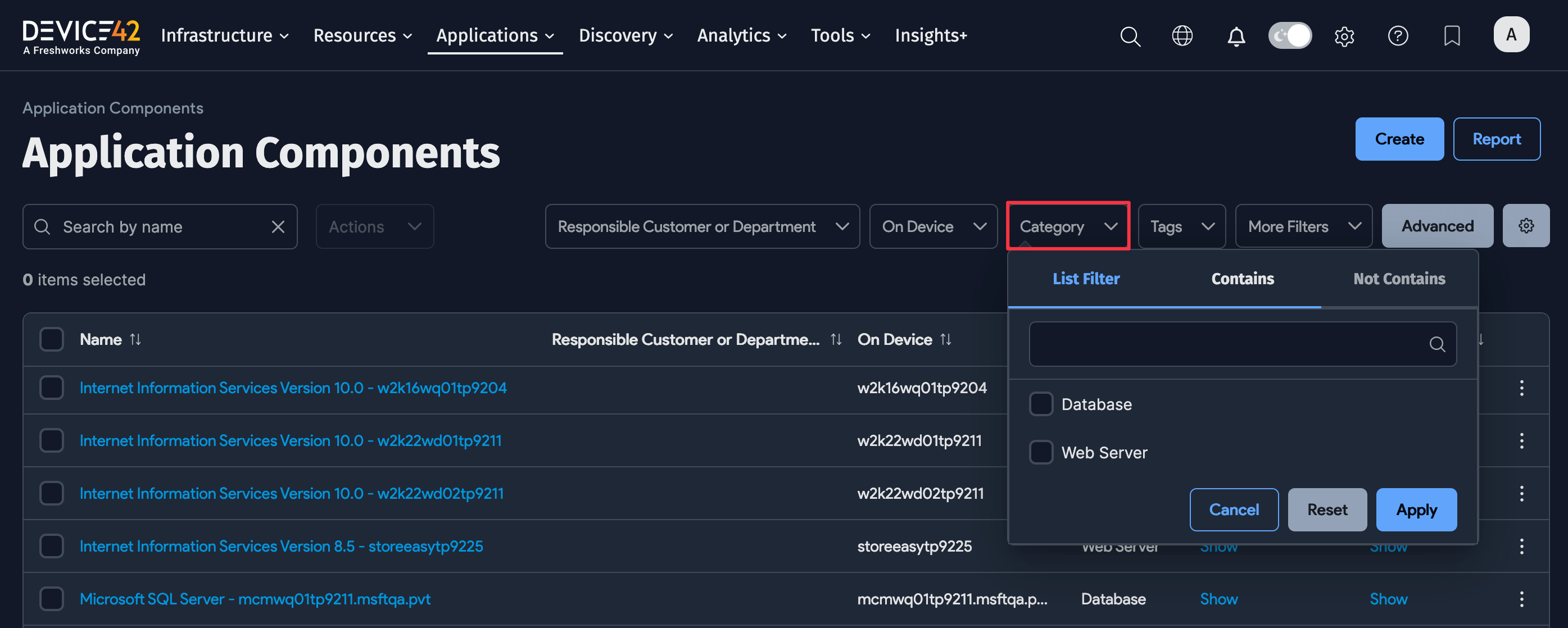Open the bookmarks icon
The width and height of the screenshot is (1568, 628).
[1452, 36]
